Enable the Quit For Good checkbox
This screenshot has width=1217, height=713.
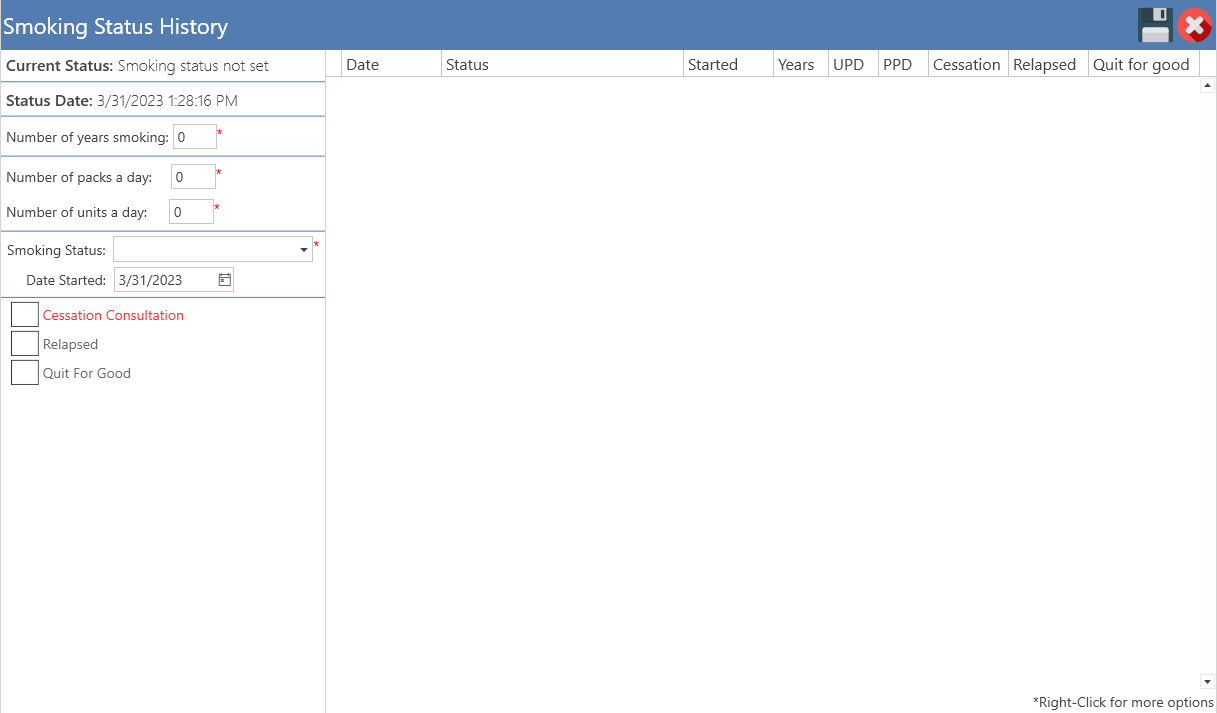(x=25, y=373)
